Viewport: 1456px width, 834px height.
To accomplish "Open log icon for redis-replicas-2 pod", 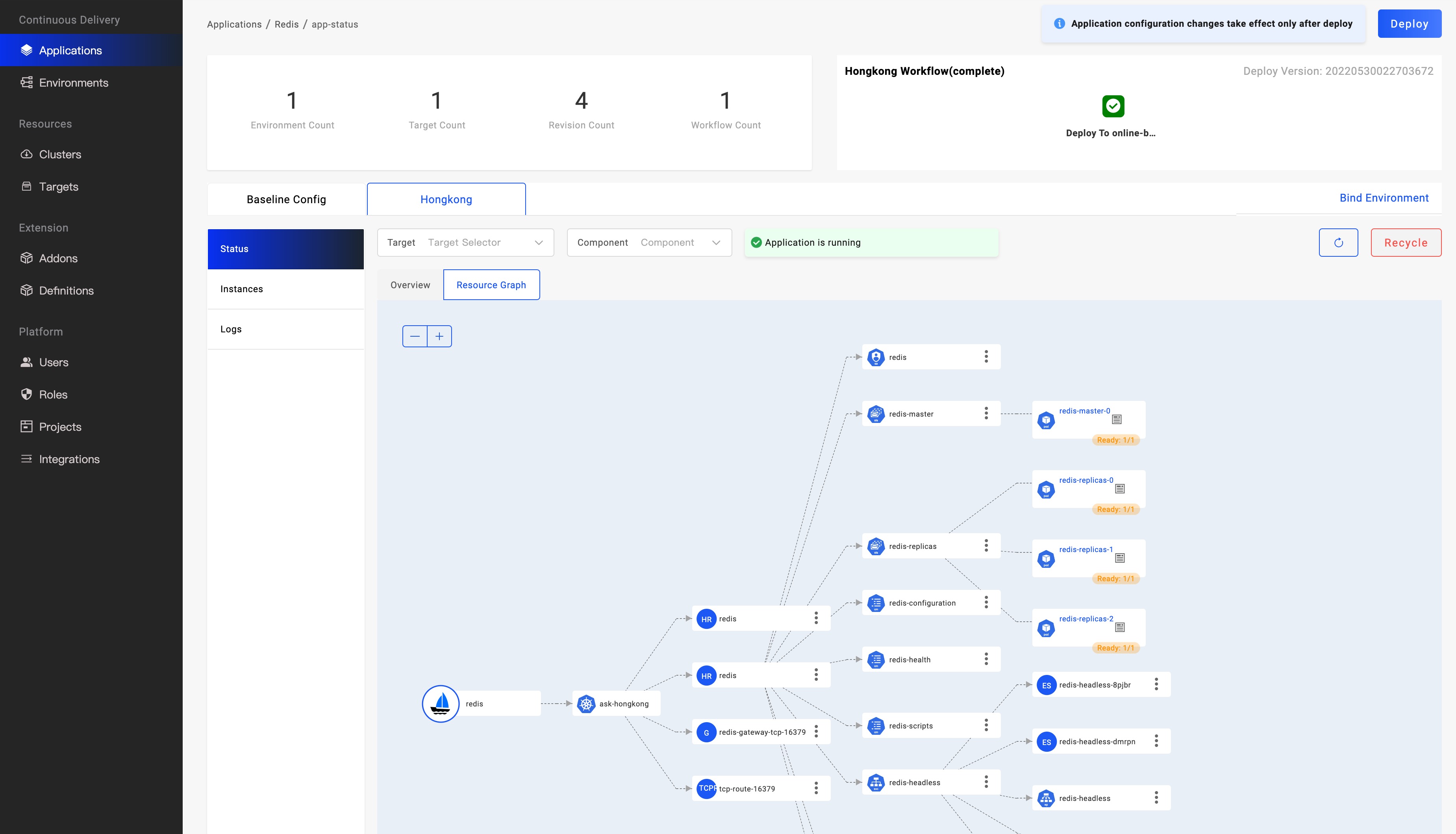I will coord(1120,628).
